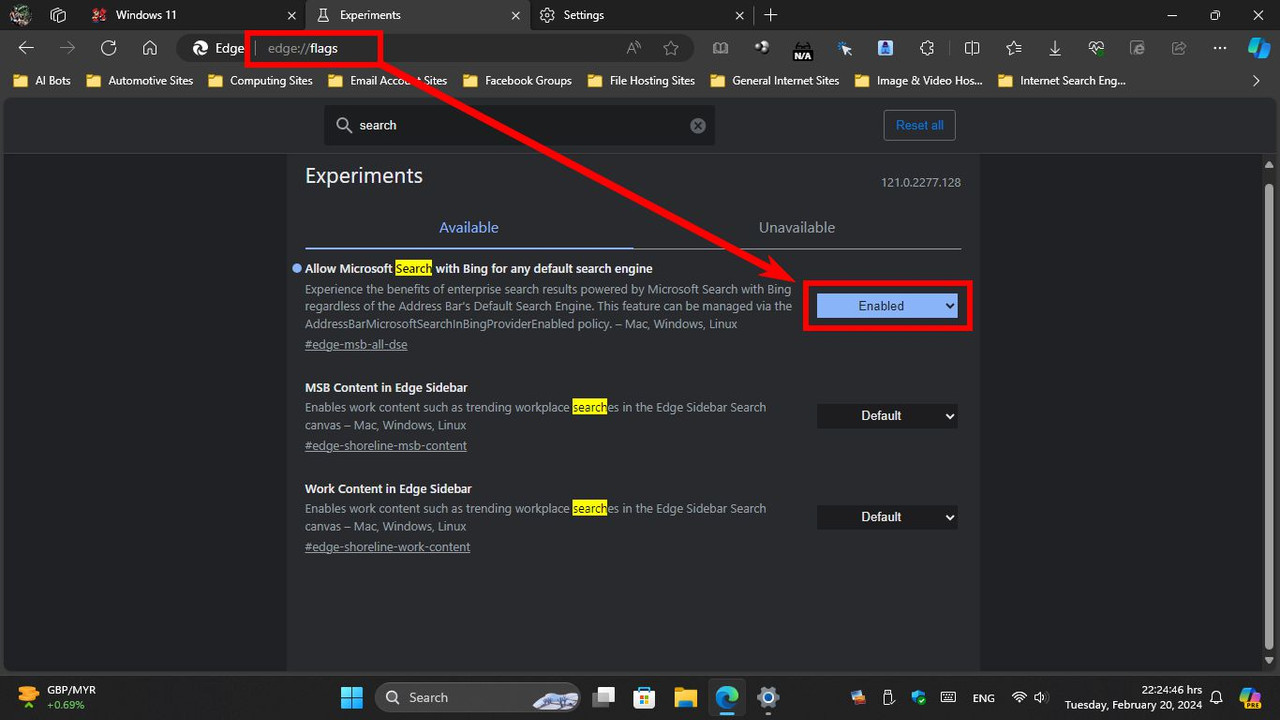Click the Reset all button

pyautogui.click(x=919, y=125)
